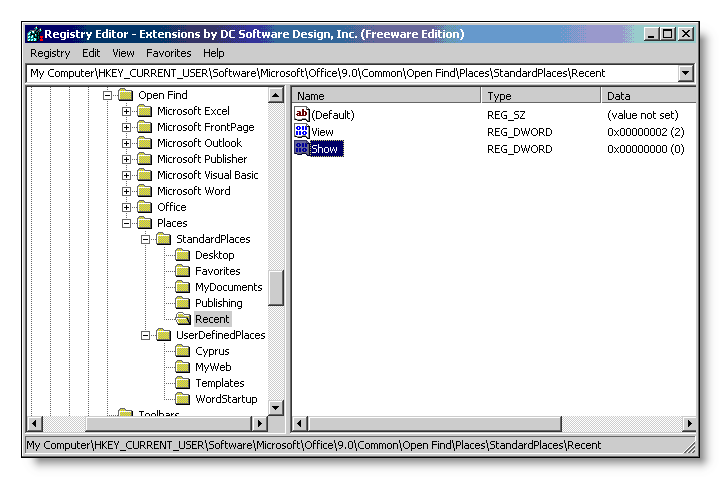
Task: Click the tree pane scroll left arrow
Action: [35, 423]
